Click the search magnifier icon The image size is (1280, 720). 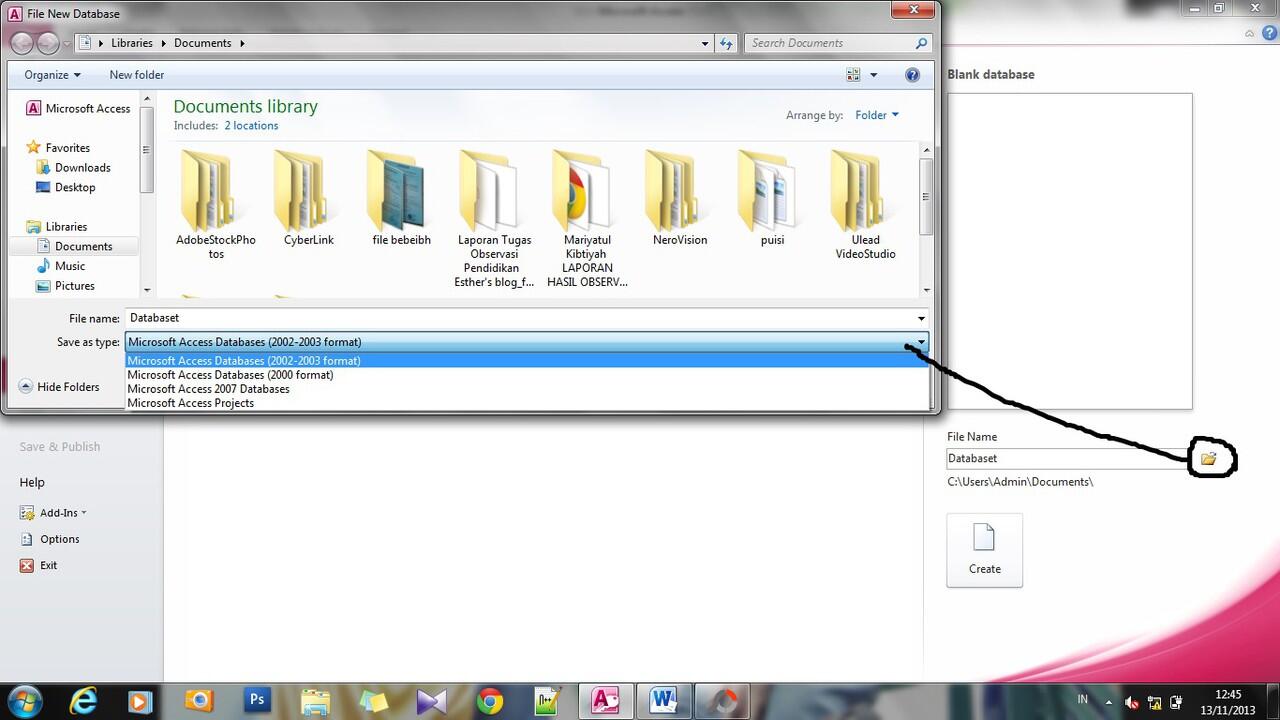click(921, 43)
